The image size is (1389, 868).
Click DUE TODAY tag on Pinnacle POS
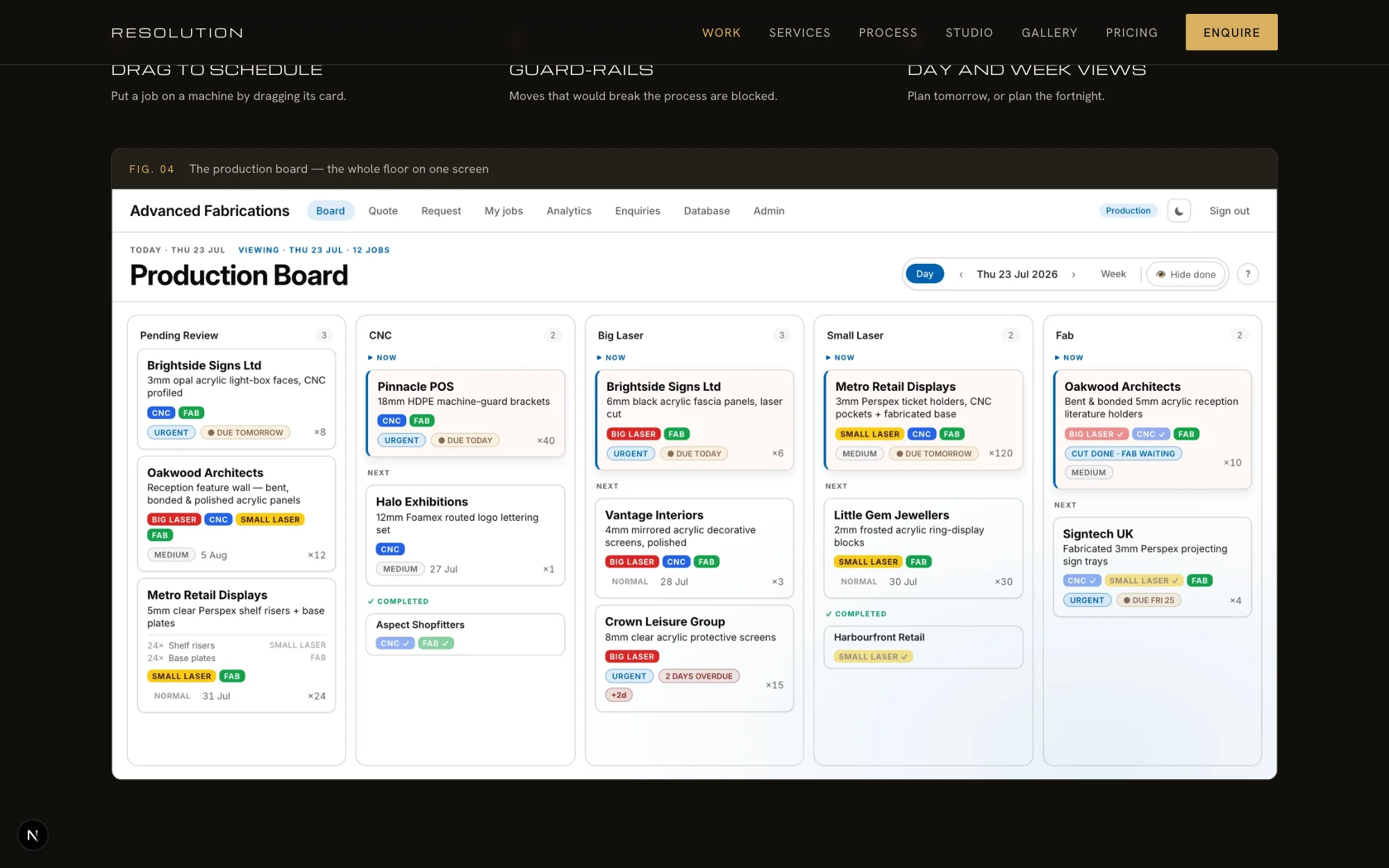click(x=465, y=440)
